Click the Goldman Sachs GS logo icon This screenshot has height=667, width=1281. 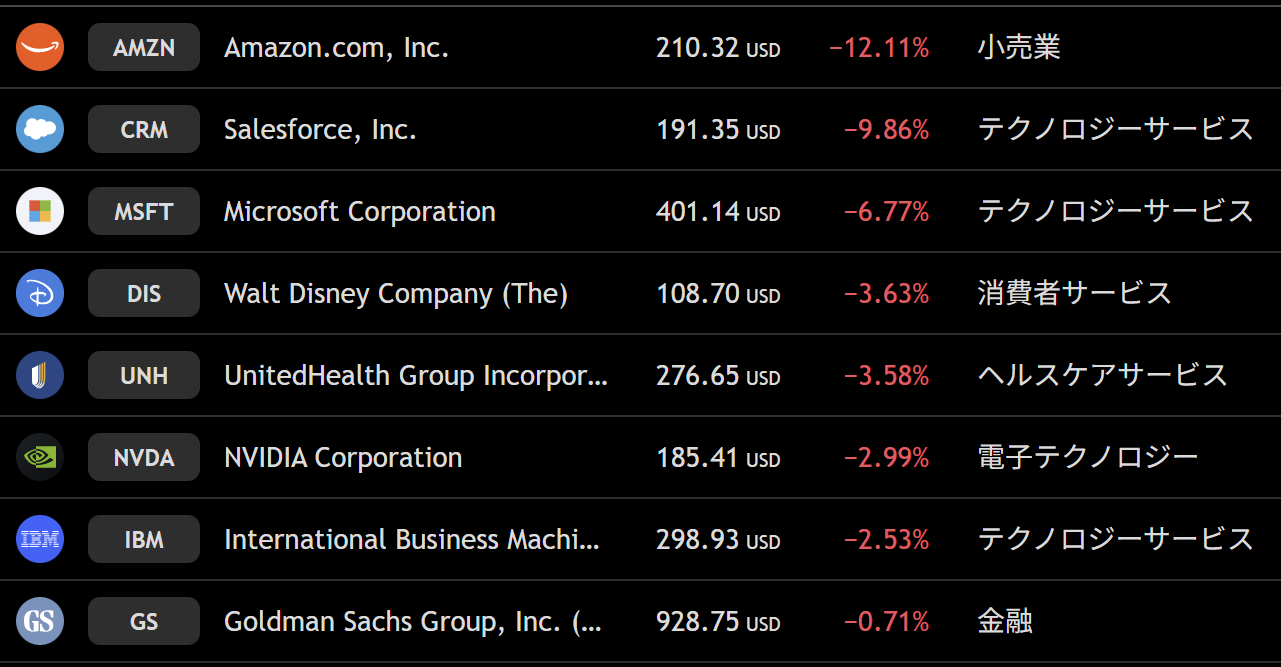point(40,621)
